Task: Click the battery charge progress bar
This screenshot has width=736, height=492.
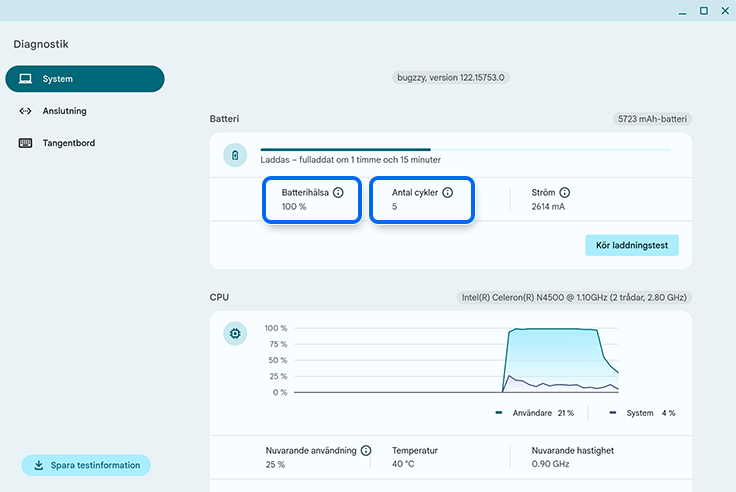Action: click(466, 150)
